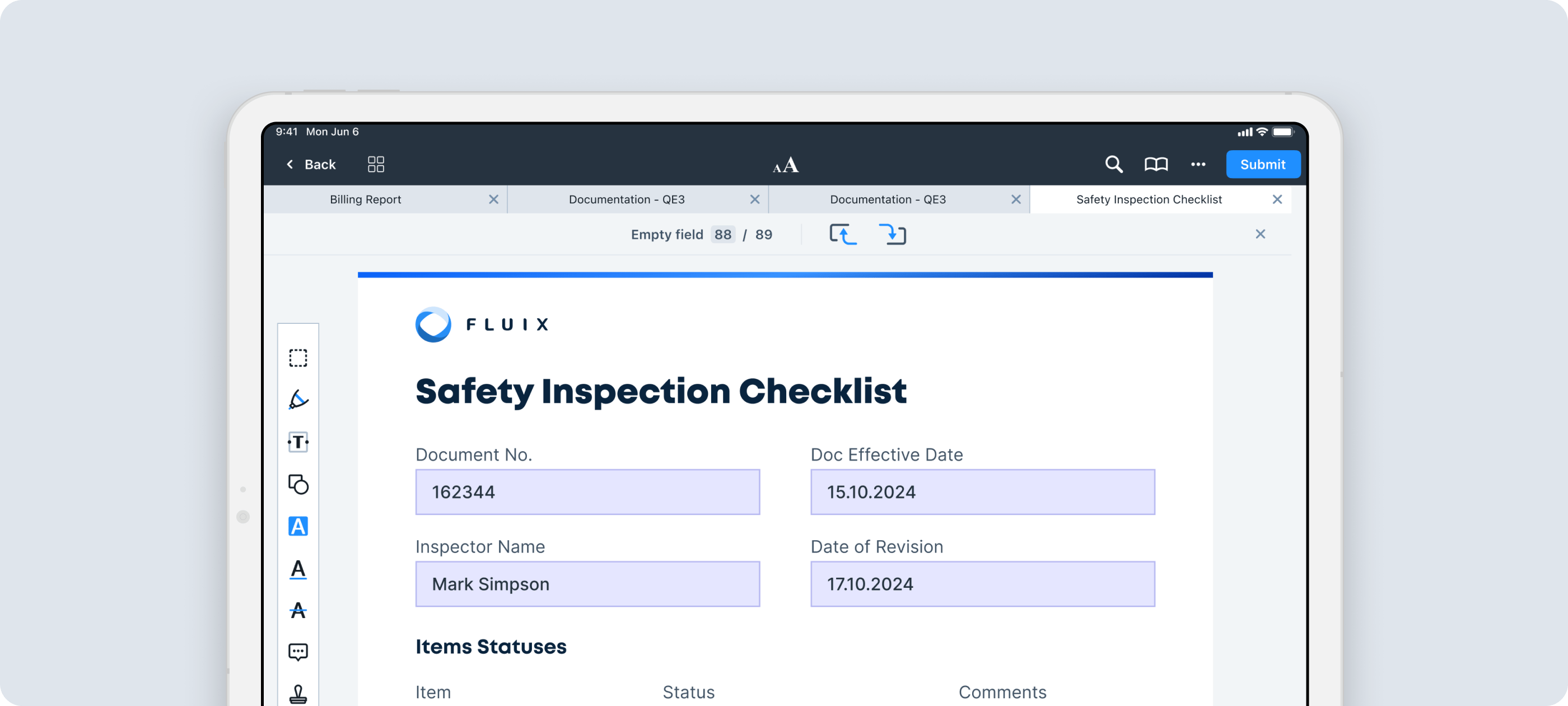Pick the shapes tool

pyautogui.click(x=298, y=484)
